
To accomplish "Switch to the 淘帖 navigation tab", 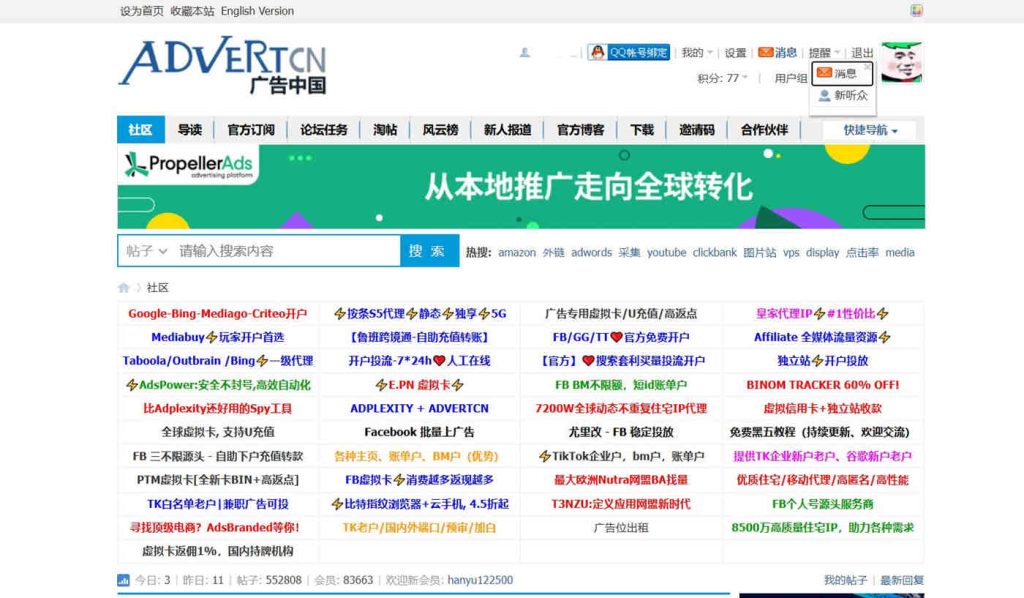I will 383,129.
